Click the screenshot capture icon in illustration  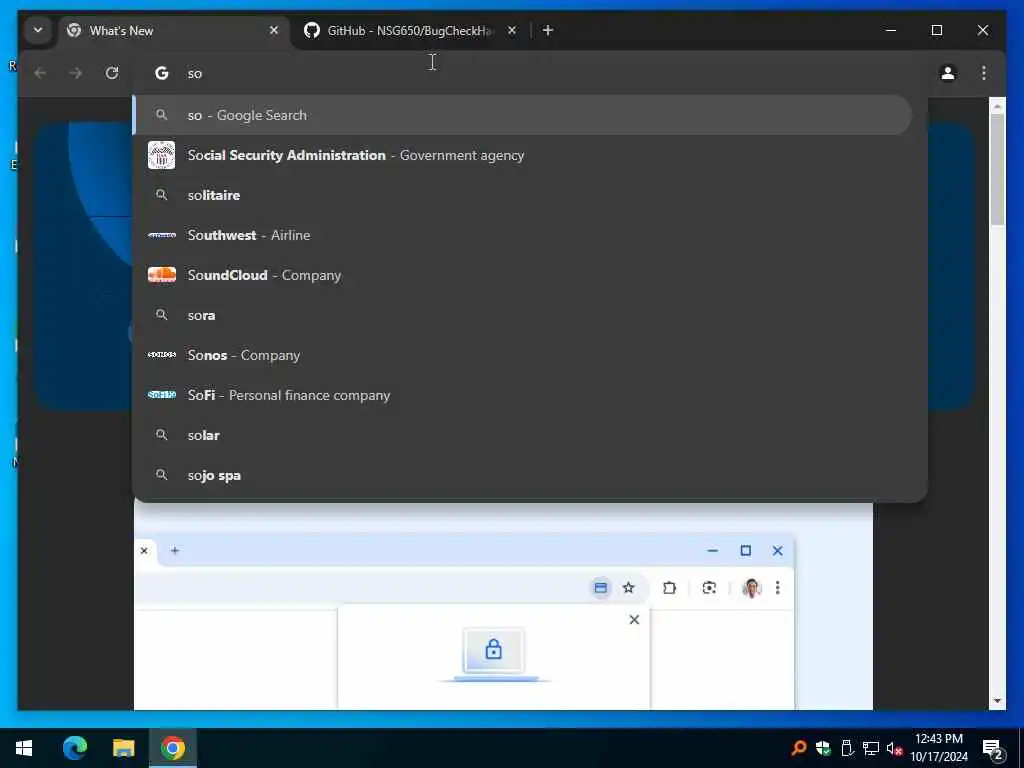tap(709, 588)
